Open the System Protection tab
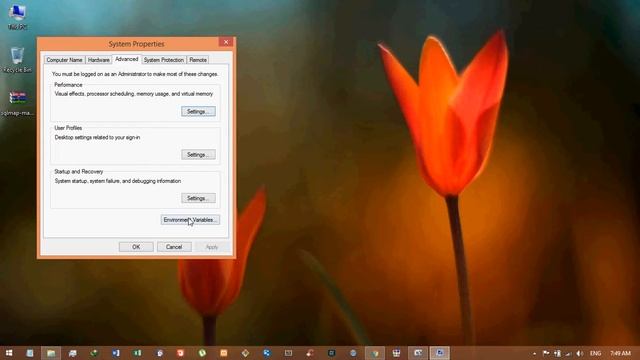The width and height of the screenshot is (640, 360). [164, 60]
